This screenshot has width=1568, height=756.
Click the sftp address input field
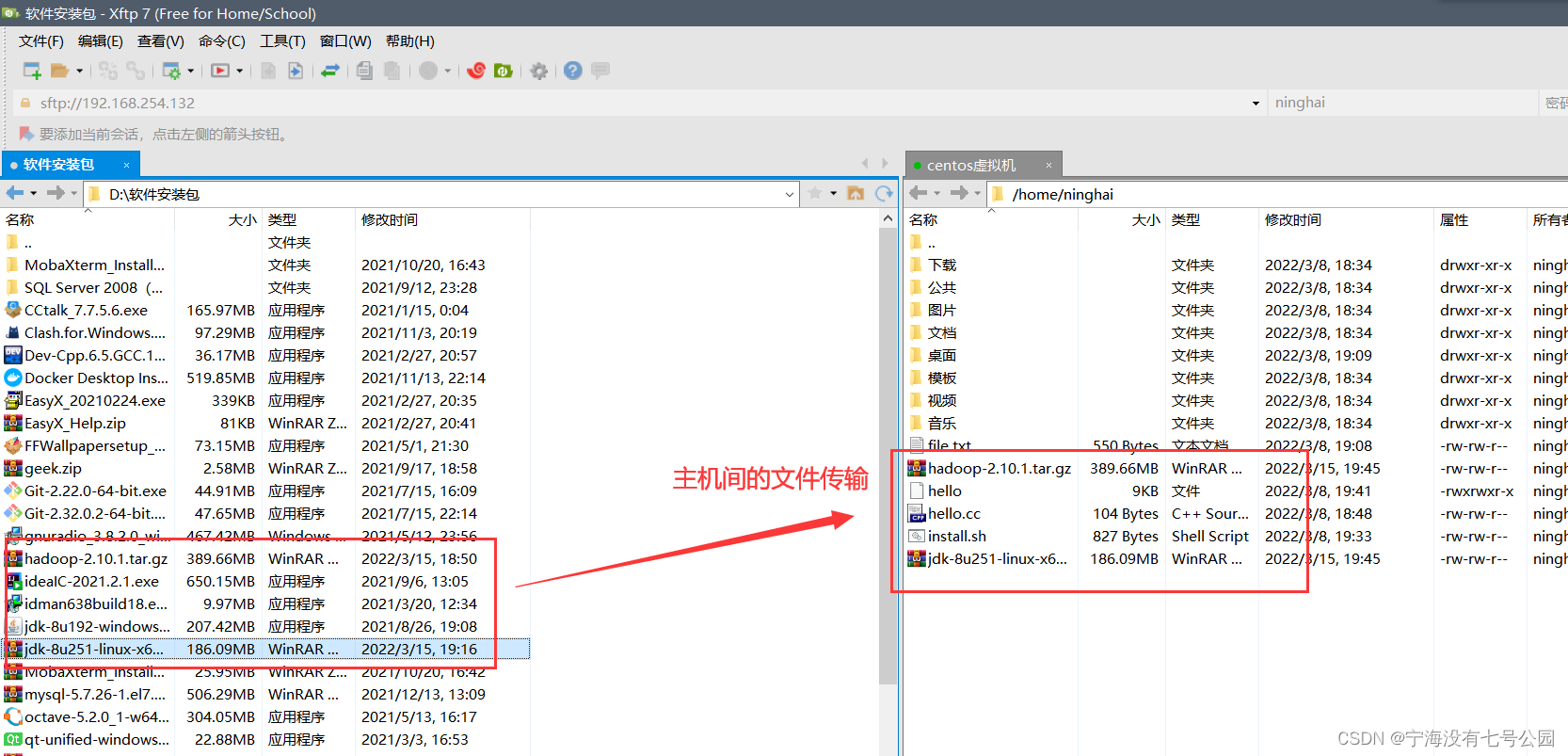point(640,103)
